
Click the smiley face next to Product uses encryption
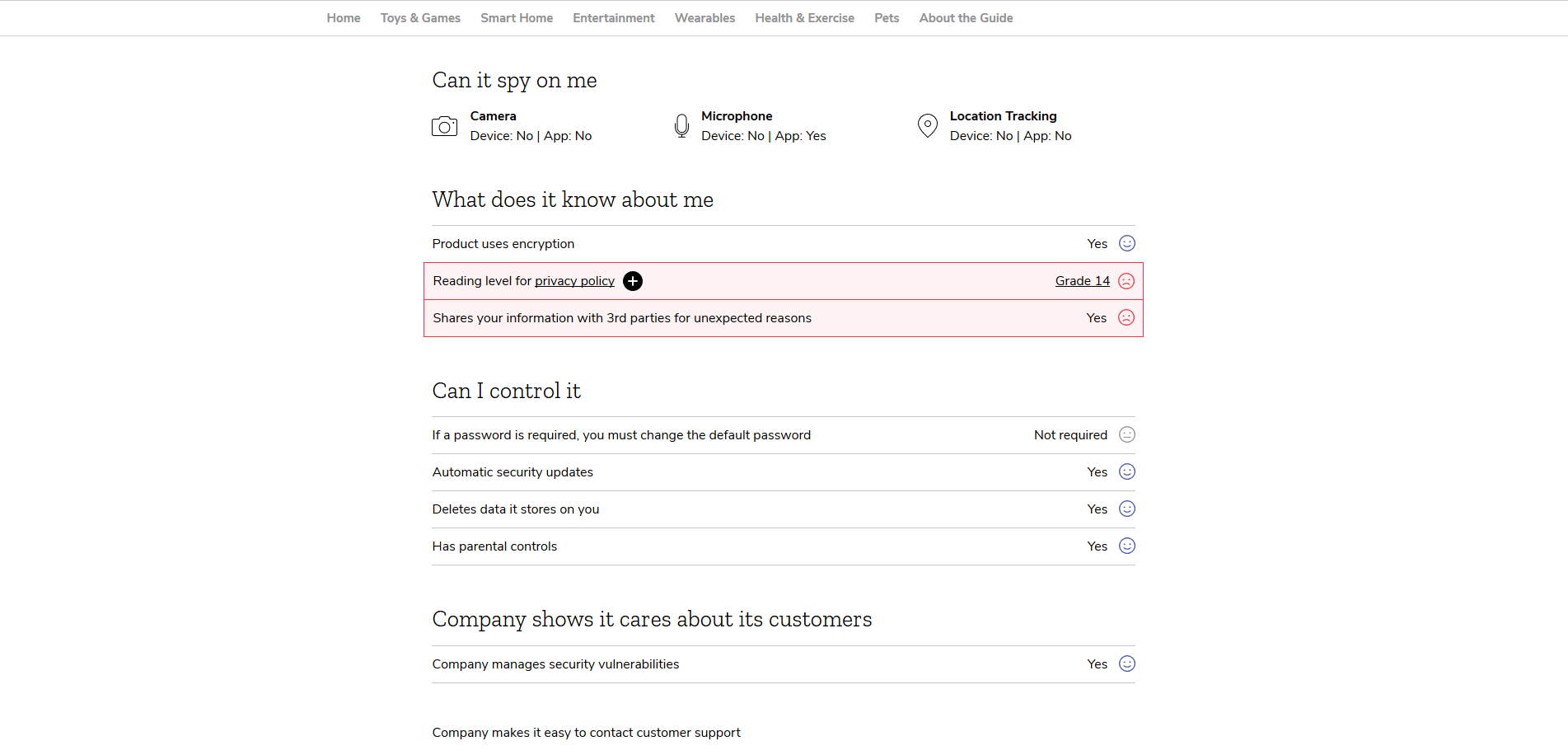1127,243
